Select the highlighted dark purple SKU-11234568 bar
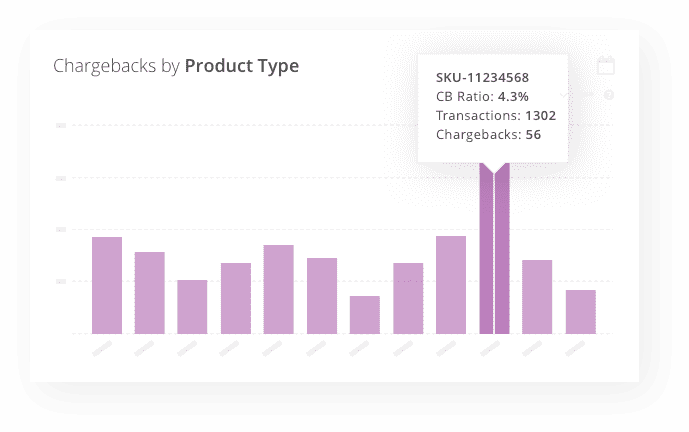 click(x=494, y=248)
